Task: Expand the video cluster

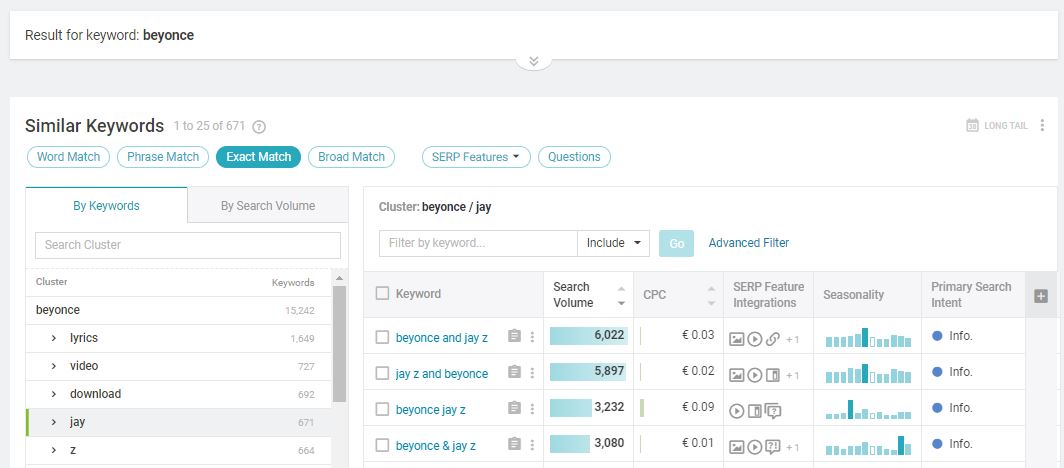Action: [x=54, y=366]
